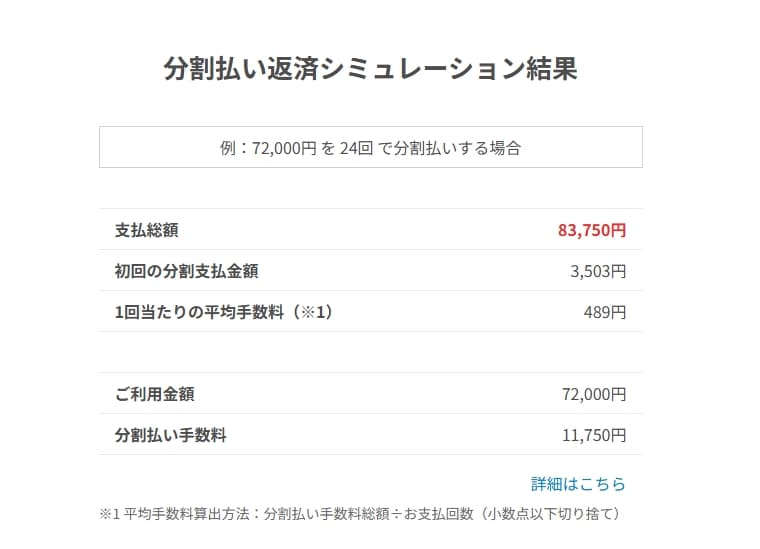Select the red 83,750円 total amount
Viewport: 760px width, 549px height.
pyautogui.click(x=592, y=230)
